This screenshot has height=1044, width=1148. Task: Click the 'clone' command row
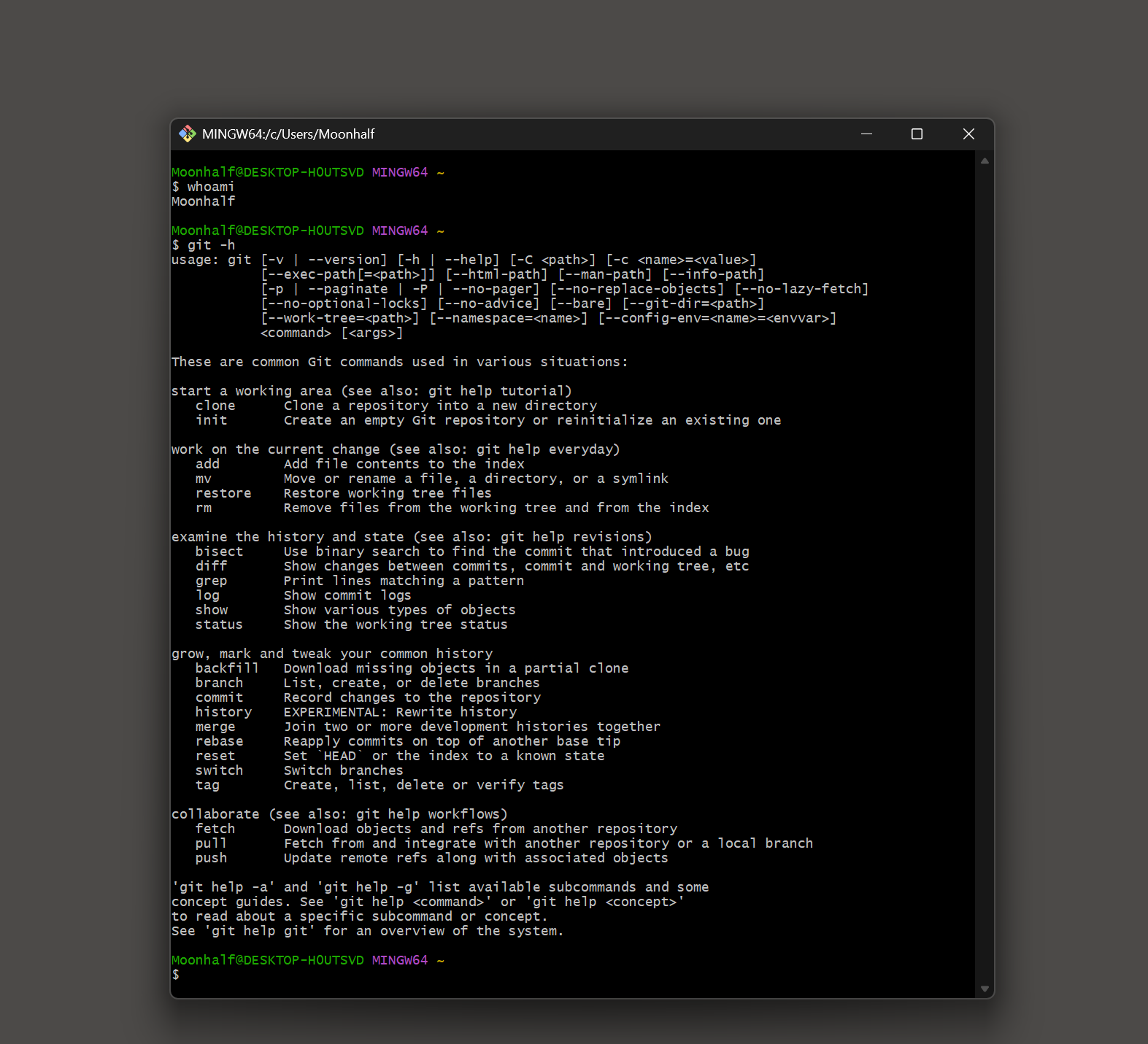pos(396,406)
